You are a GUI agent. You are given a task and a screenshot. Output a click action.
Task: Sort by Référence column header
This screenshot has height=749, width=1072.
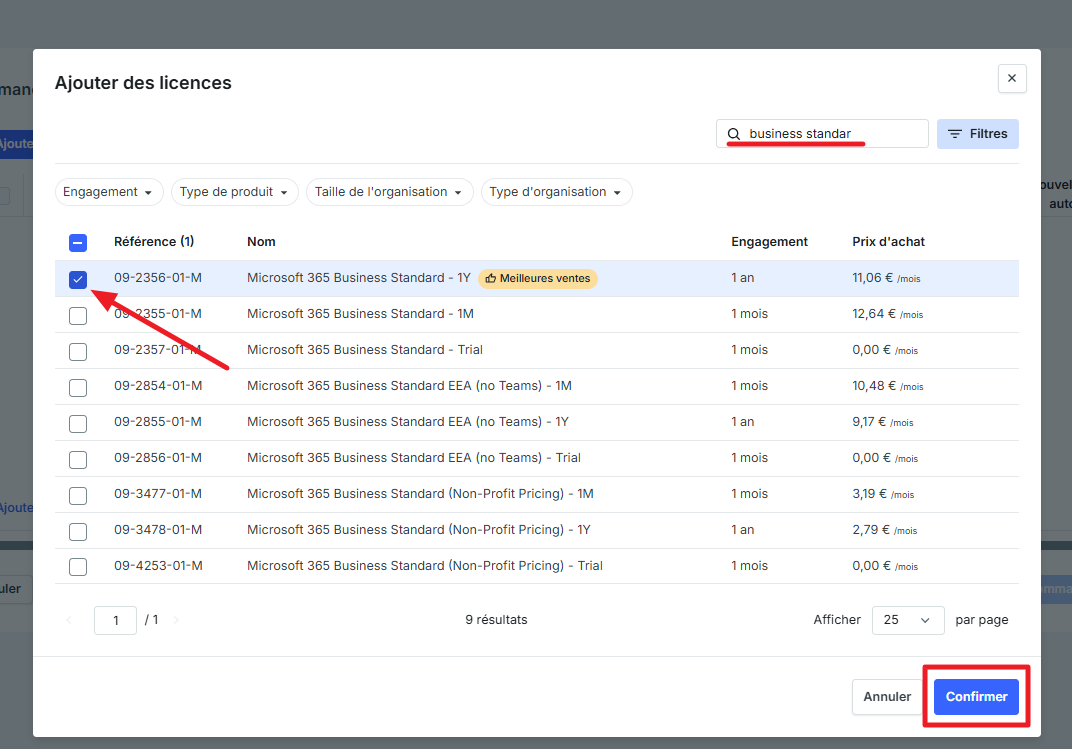154,242
